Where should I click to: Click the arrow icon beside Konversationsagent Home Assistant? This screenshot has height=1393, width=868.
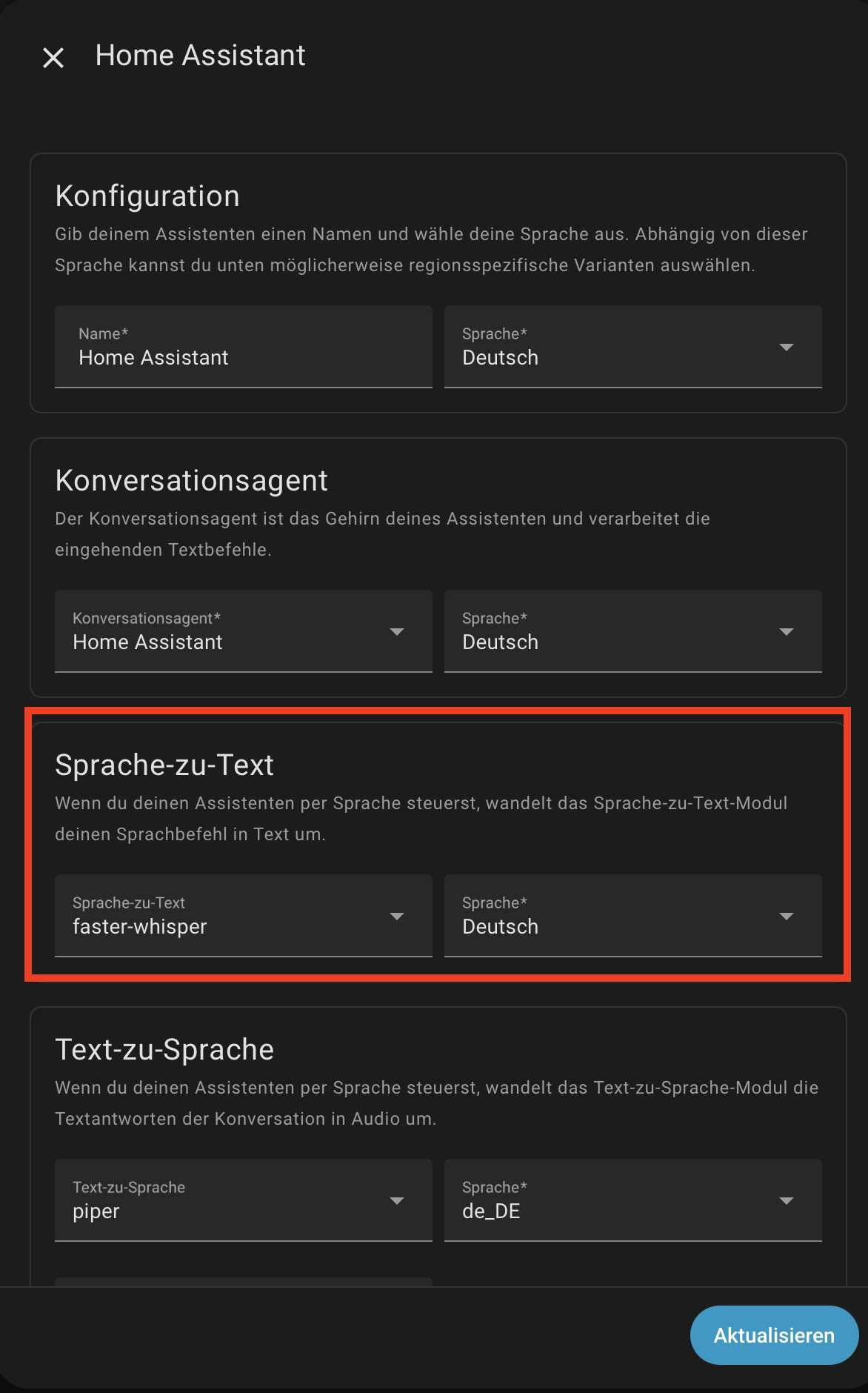[x=397, y=632]
